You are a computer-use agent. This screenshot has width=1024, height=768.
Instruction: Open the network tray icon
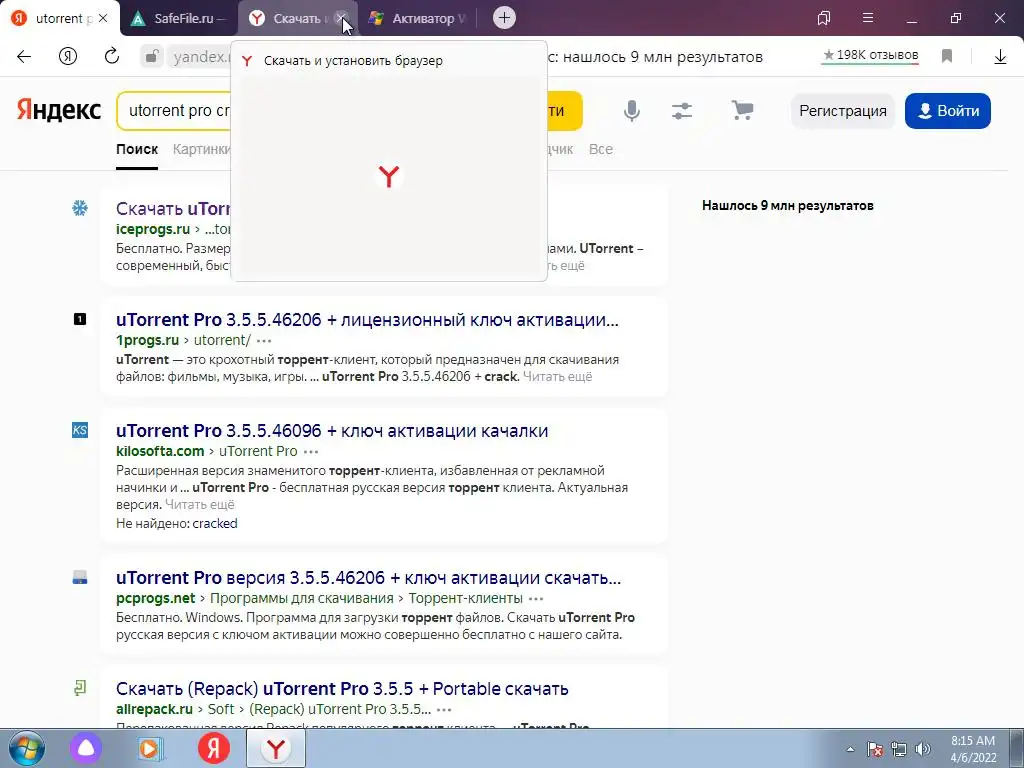click(x=899, y=749)
